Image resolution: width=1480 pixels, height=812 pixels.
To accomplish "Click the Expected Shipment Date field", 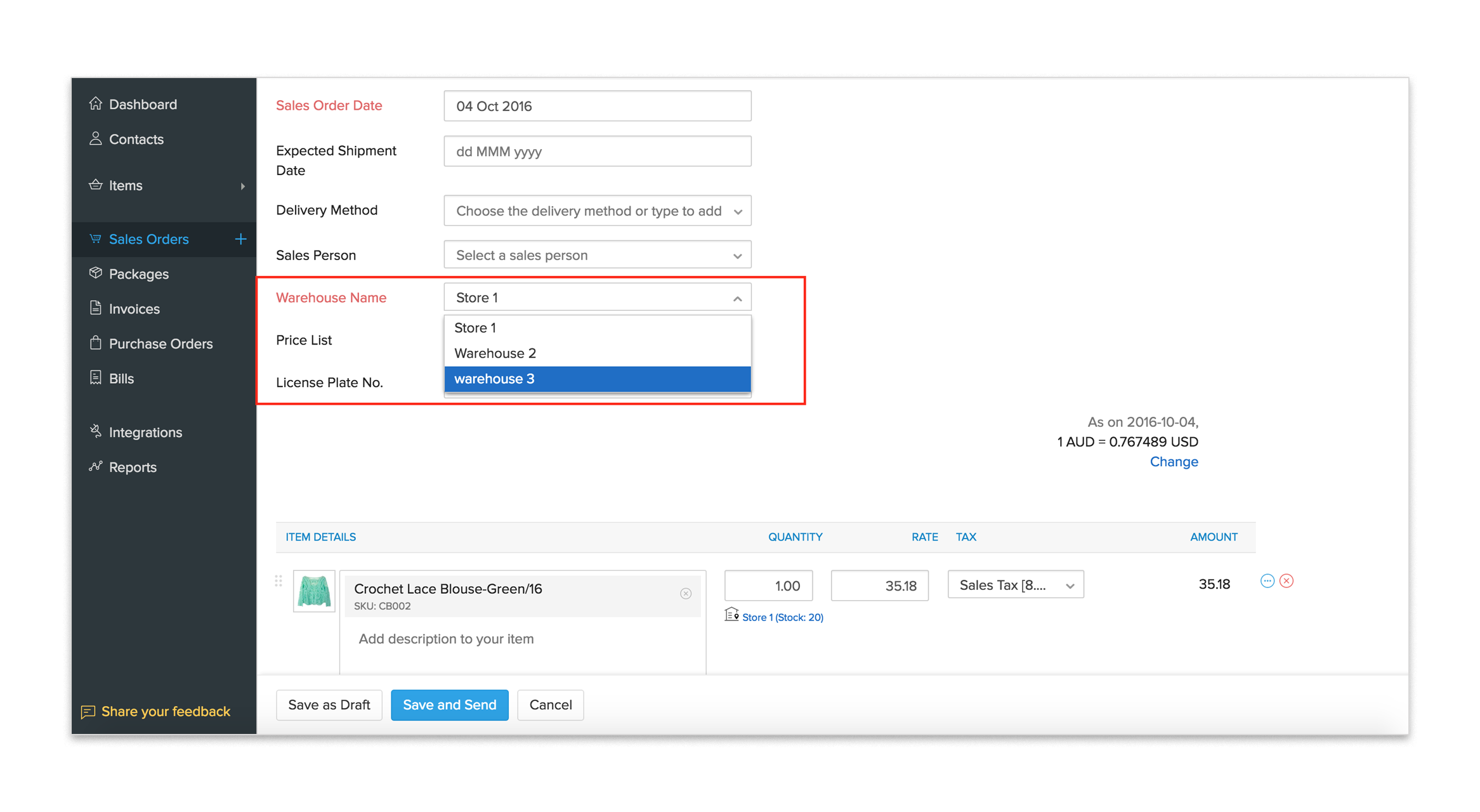I will (x=596, y=151).
